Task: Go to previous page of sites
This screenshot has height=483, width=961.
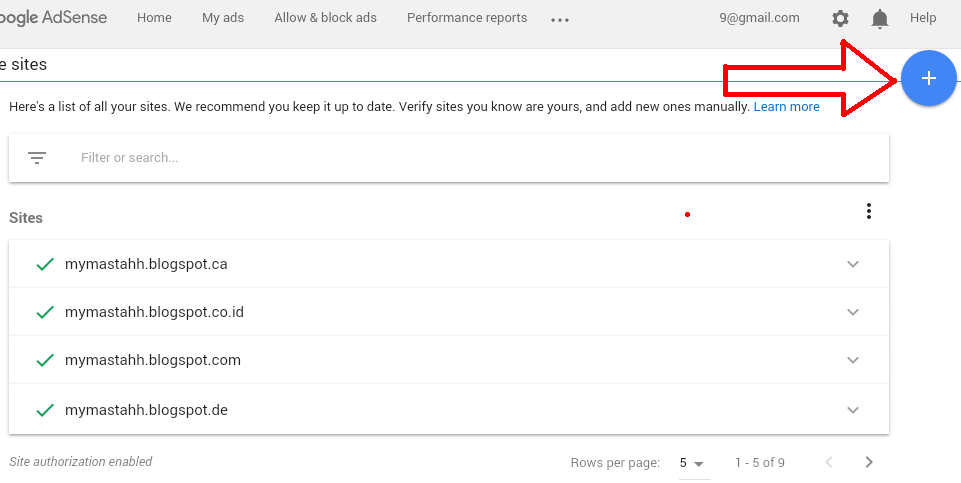Action: (x=828, y=462)
